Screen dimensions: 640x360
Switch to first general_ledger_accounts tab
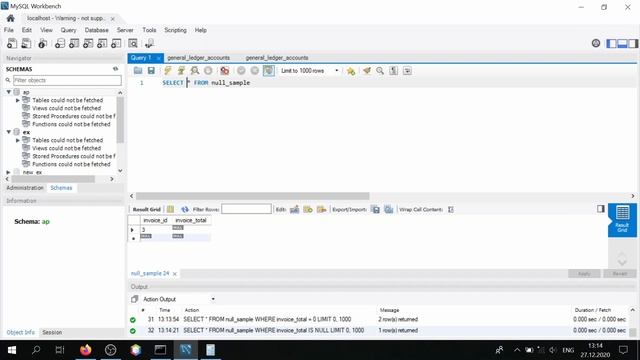pos(199,58)
